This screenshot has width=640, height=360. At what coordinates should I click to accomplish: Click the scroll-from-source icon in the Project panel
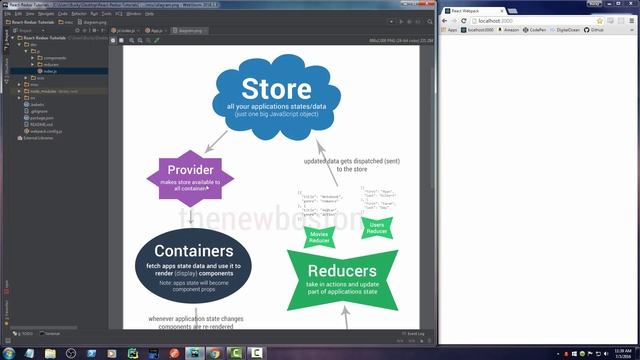click(78, 31)
